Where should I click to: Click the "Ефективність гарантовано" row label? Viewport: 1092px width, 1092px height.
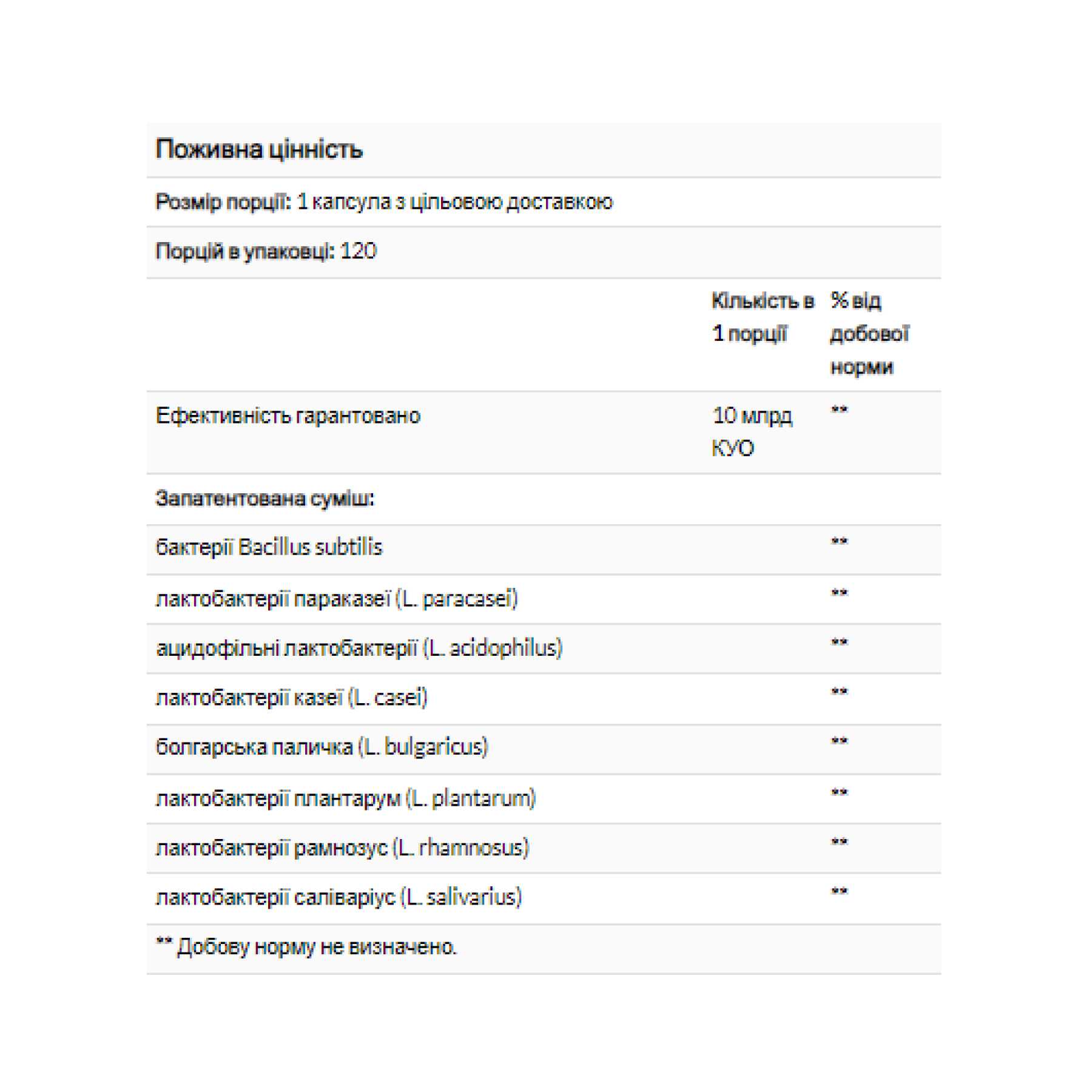[288, 416]
